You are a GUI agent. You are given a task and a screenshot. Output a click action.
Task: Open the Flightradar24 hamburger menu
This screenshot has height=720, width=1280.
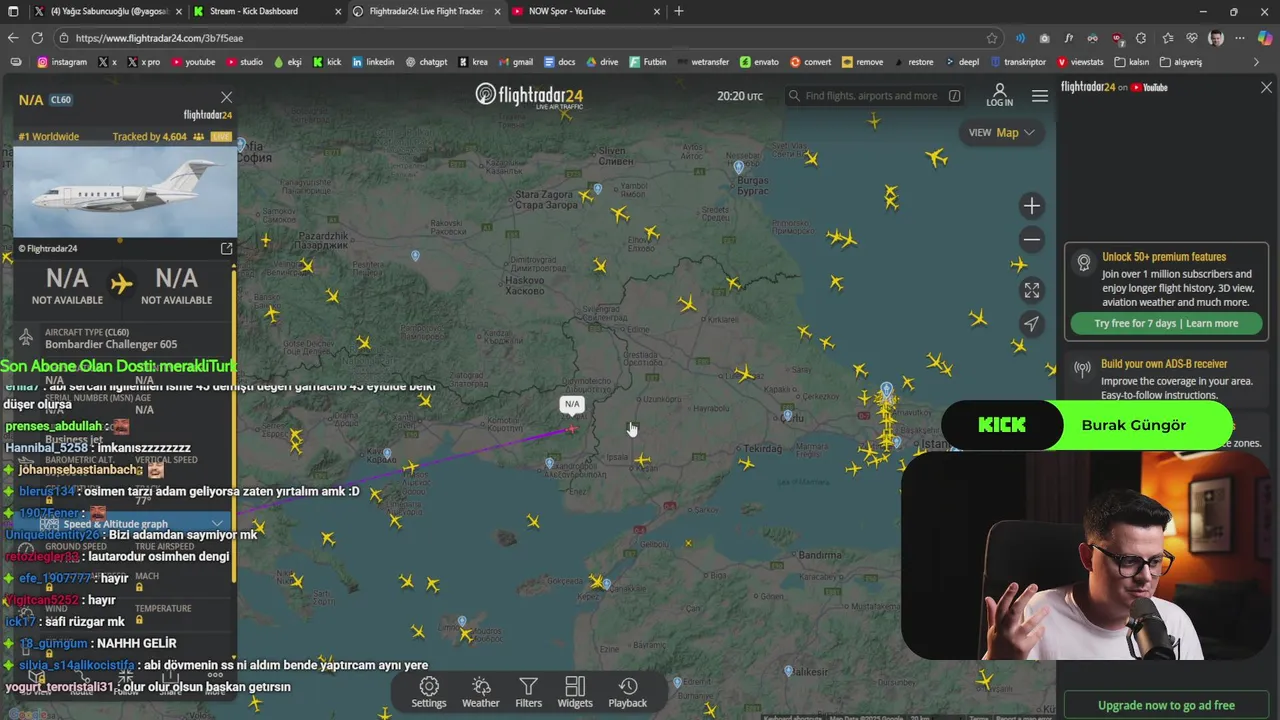[x=1040, y=96]
